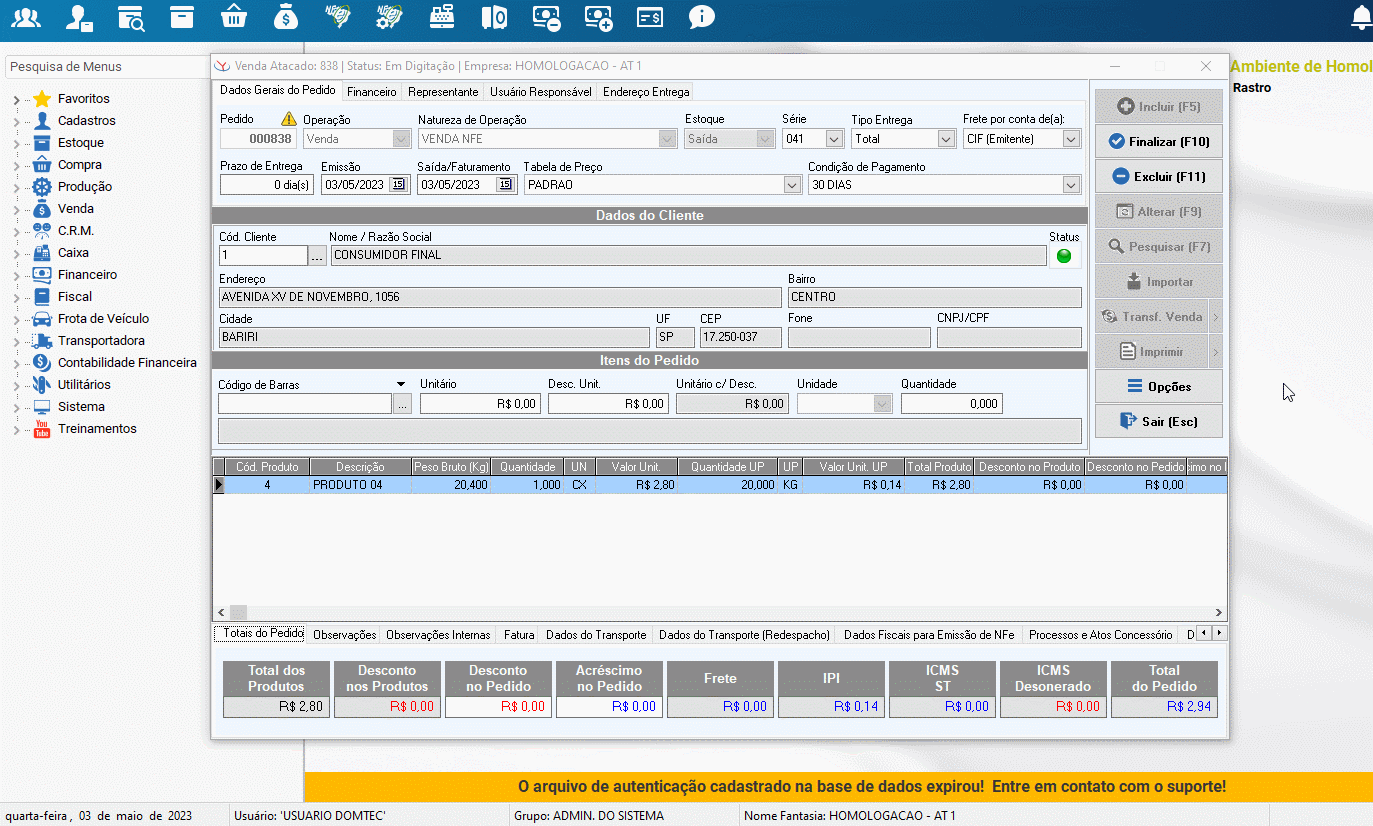Click the money bag icon in top toolbar
The height and width of the screenshot is (826, 1373).
(x=285, y=17)
